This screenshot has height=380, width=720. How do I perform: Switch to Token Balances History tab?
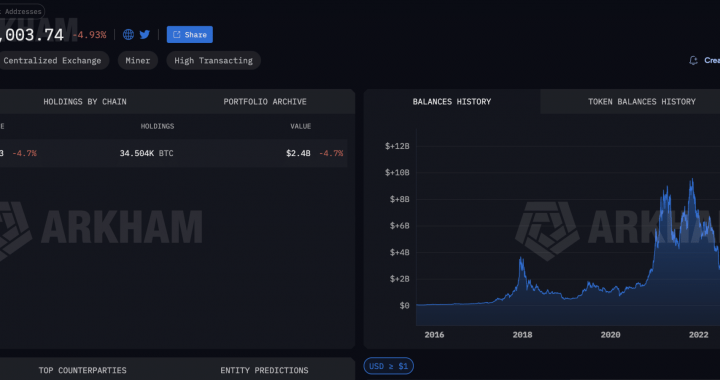641,101
